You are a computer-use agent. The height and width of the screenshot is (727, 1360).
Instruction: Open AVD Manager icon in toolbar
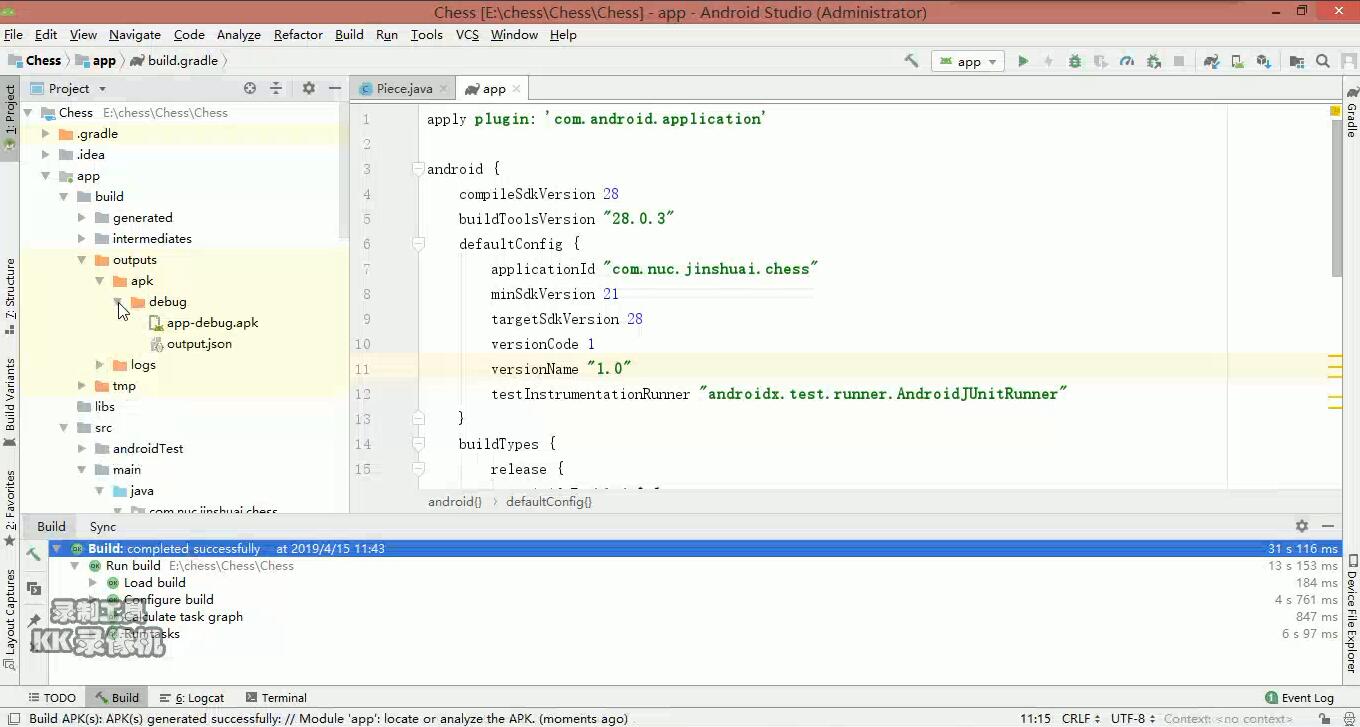1238,61
